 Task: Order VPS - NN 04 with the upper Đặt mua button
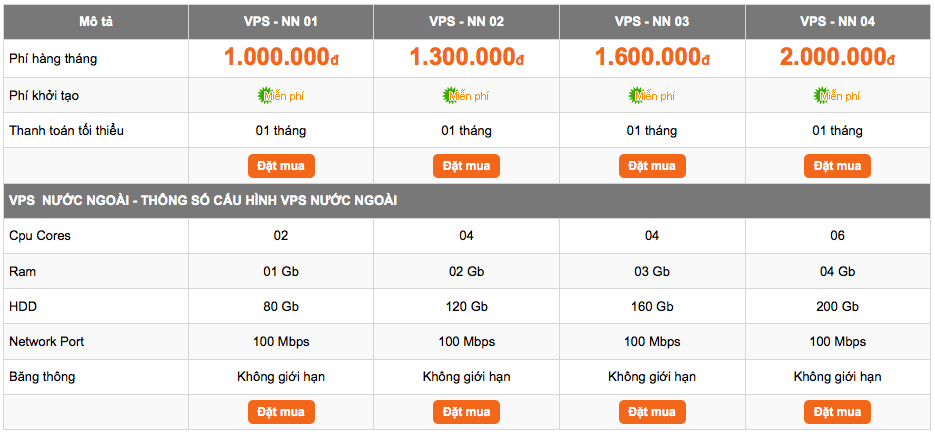coord(837,166)
